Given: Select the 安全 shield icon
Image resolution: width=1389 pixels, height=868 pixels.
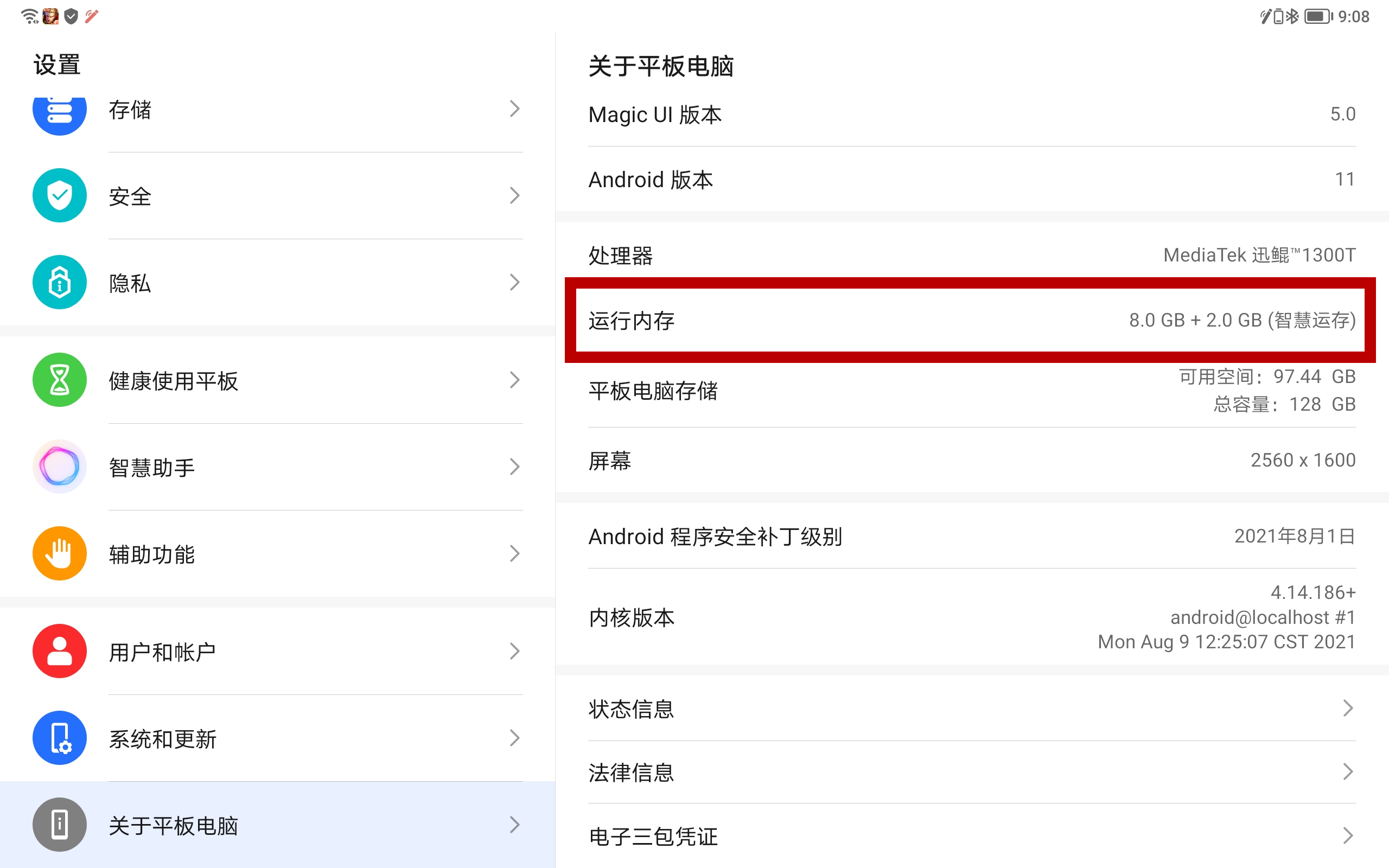Looking at the screenshot, I should click(x=60, y=196).
